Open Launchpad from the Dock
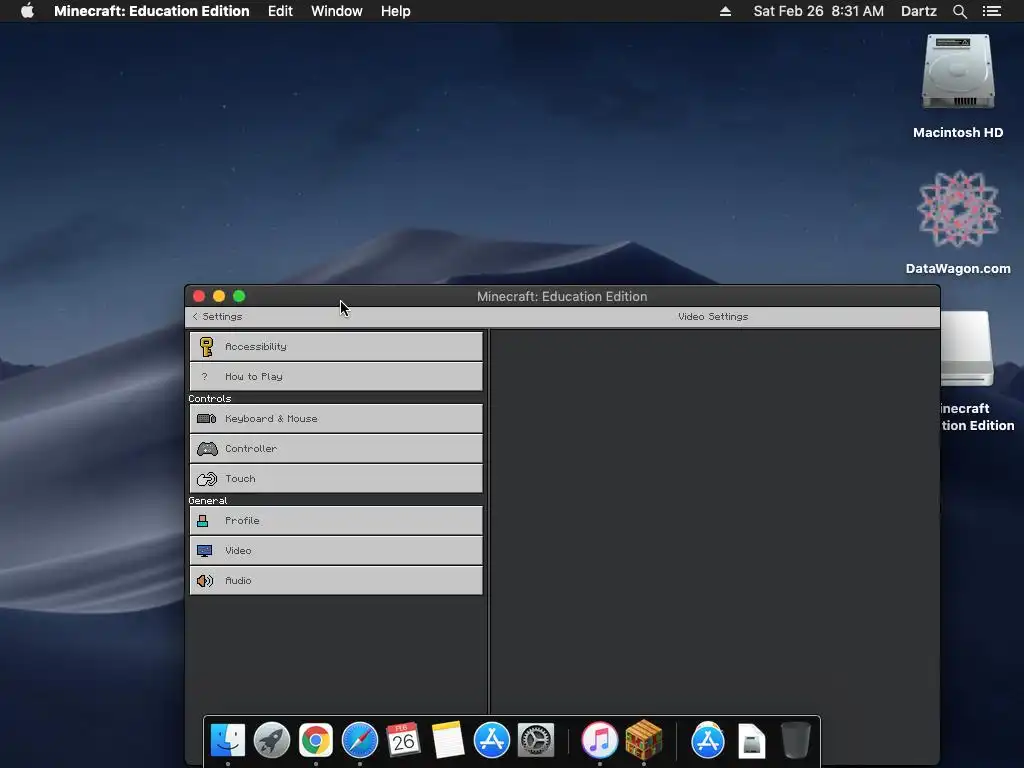 [272, 740]
